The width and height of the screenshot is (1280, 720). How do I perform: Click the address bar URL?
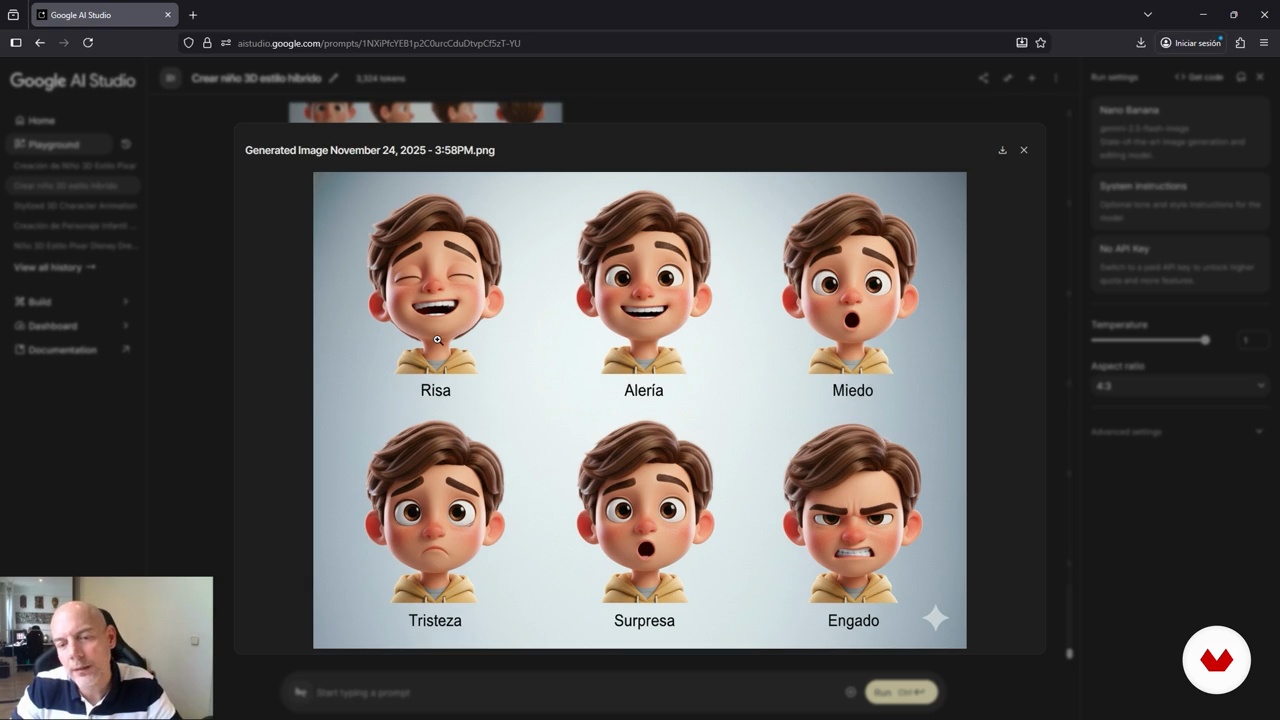click(x=379, y=43)
